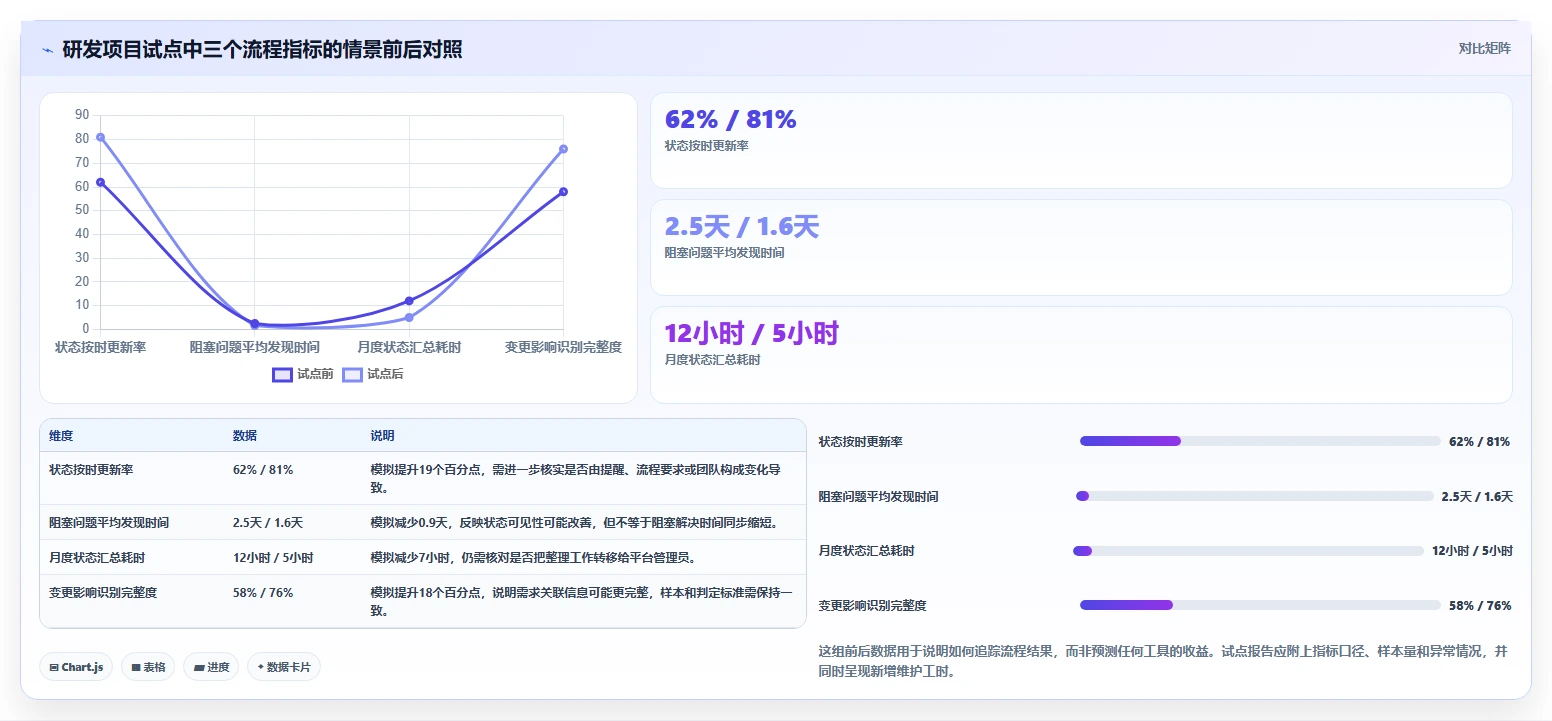The width and height of the screenshot is (1552, 721).
Task: Click x-axis label 月度状态汇总耗时 on chart
Action: [x=409, y=347]
